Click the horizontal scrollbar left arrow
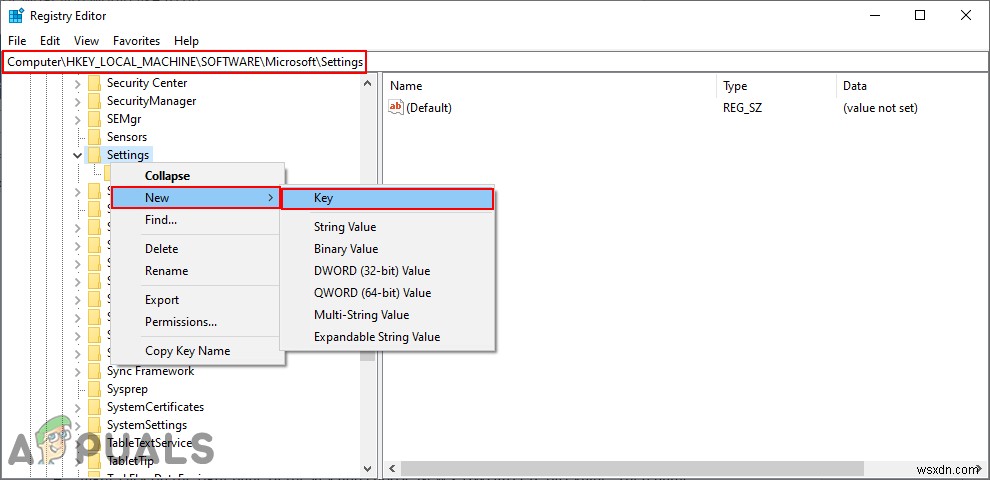Viewport: 990px width, 480px height. (x=391, y=469)
